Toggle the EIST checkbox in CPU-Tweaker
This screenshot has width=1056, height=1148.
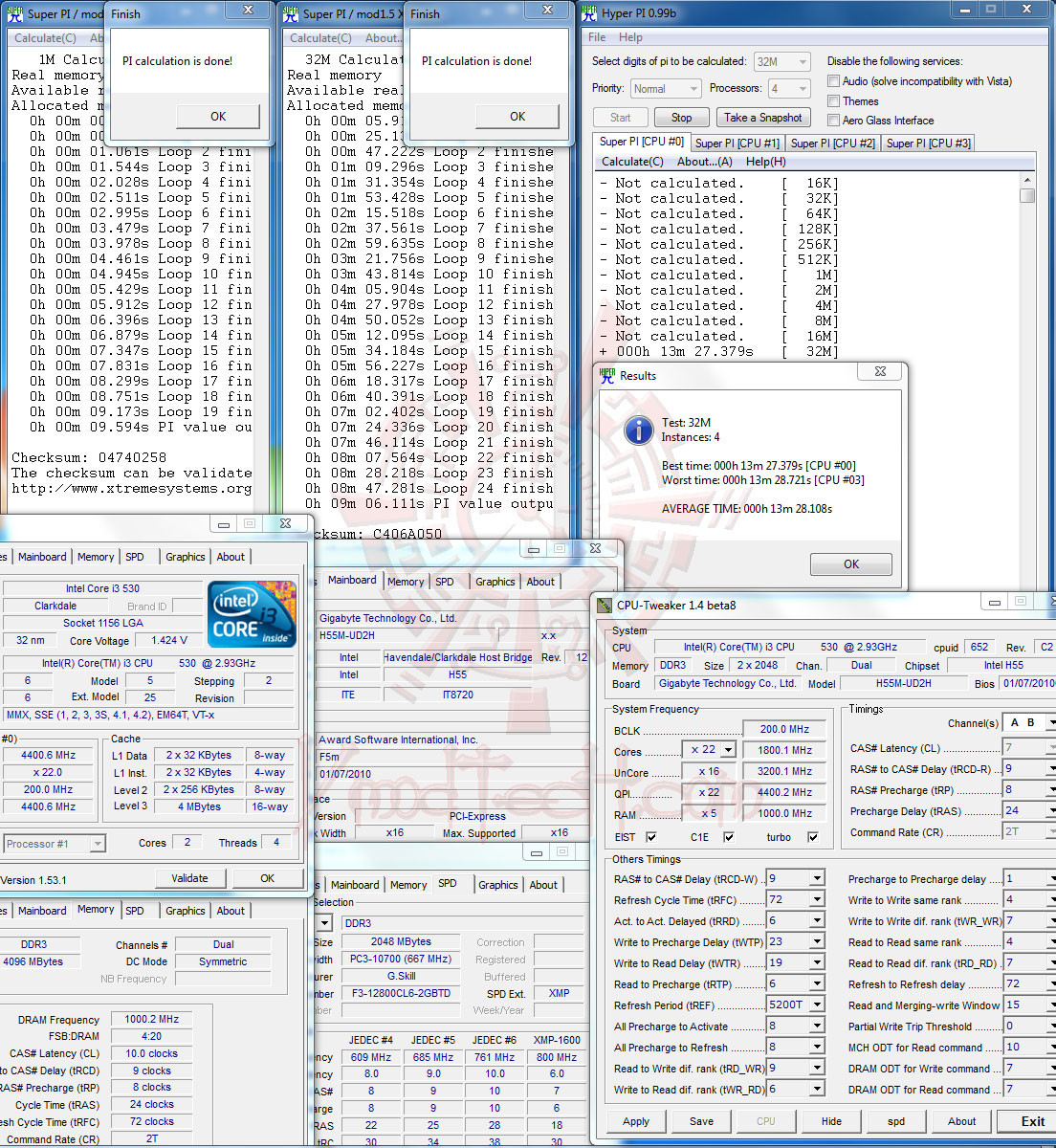pyautogui.click(x=650, y=837)
